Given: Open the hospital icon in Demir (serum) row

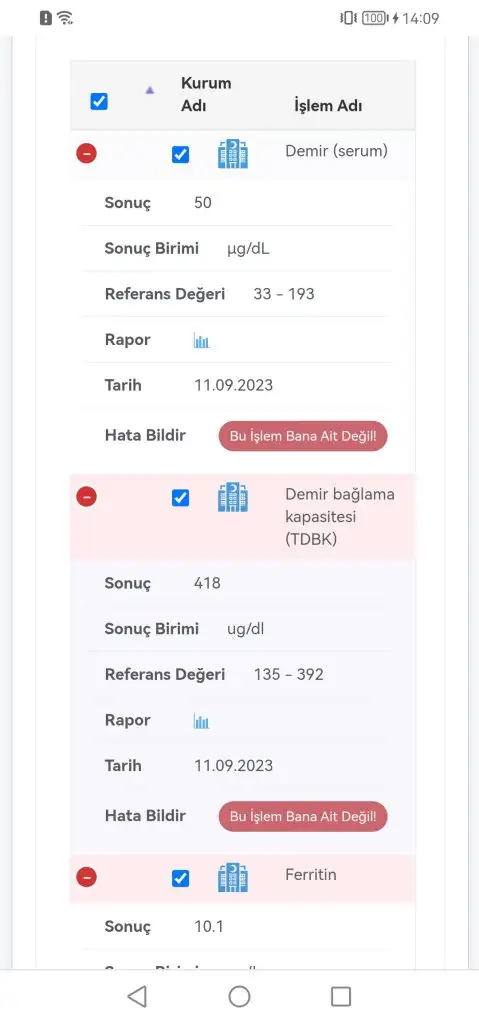Looking at the screenshot, I should (x=233, y=155).
